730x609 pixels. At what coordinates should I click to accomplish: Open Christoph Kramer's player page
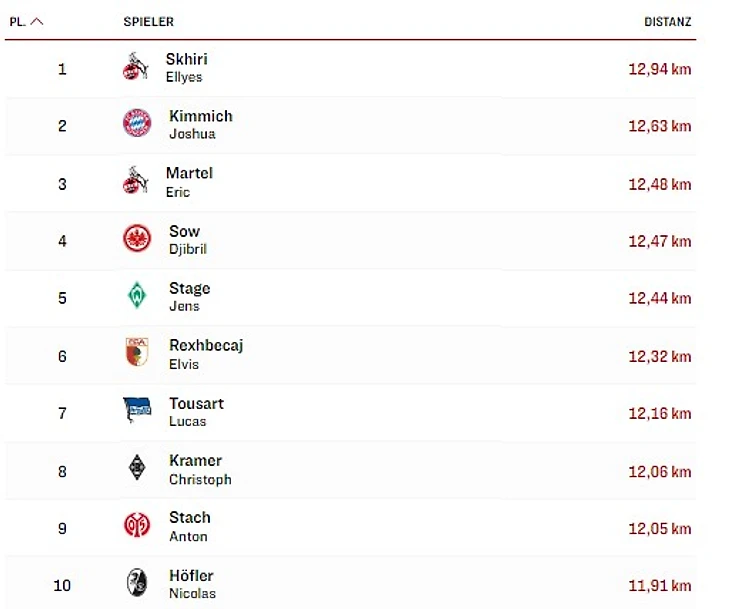coord(199,469)
